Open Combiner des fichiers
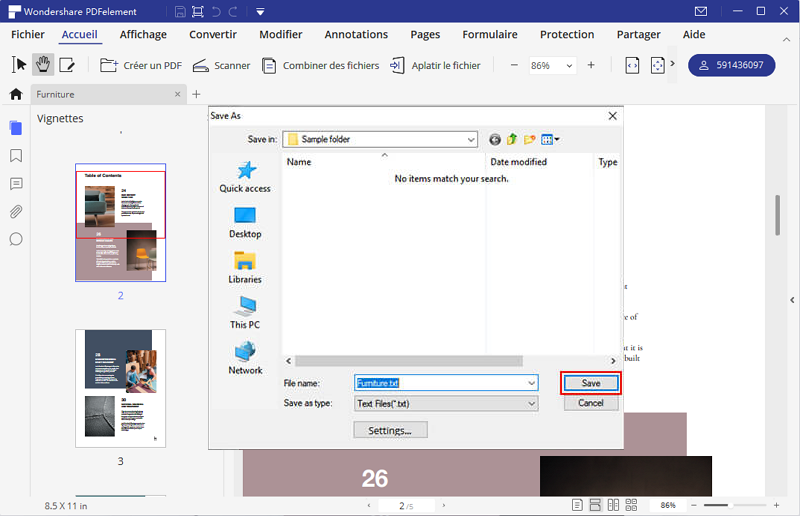Viewport: 800px width, 516px height. (x=320, y=65)
